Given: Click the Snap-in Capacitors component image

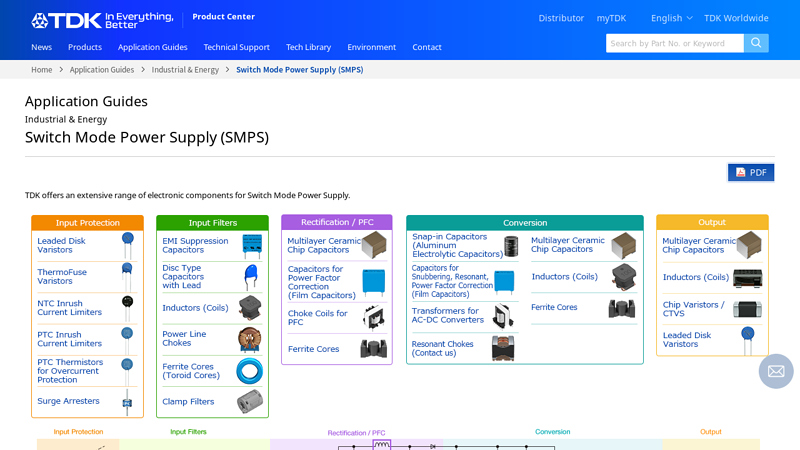Looking at the screenshot, I should tap(511, 246).
